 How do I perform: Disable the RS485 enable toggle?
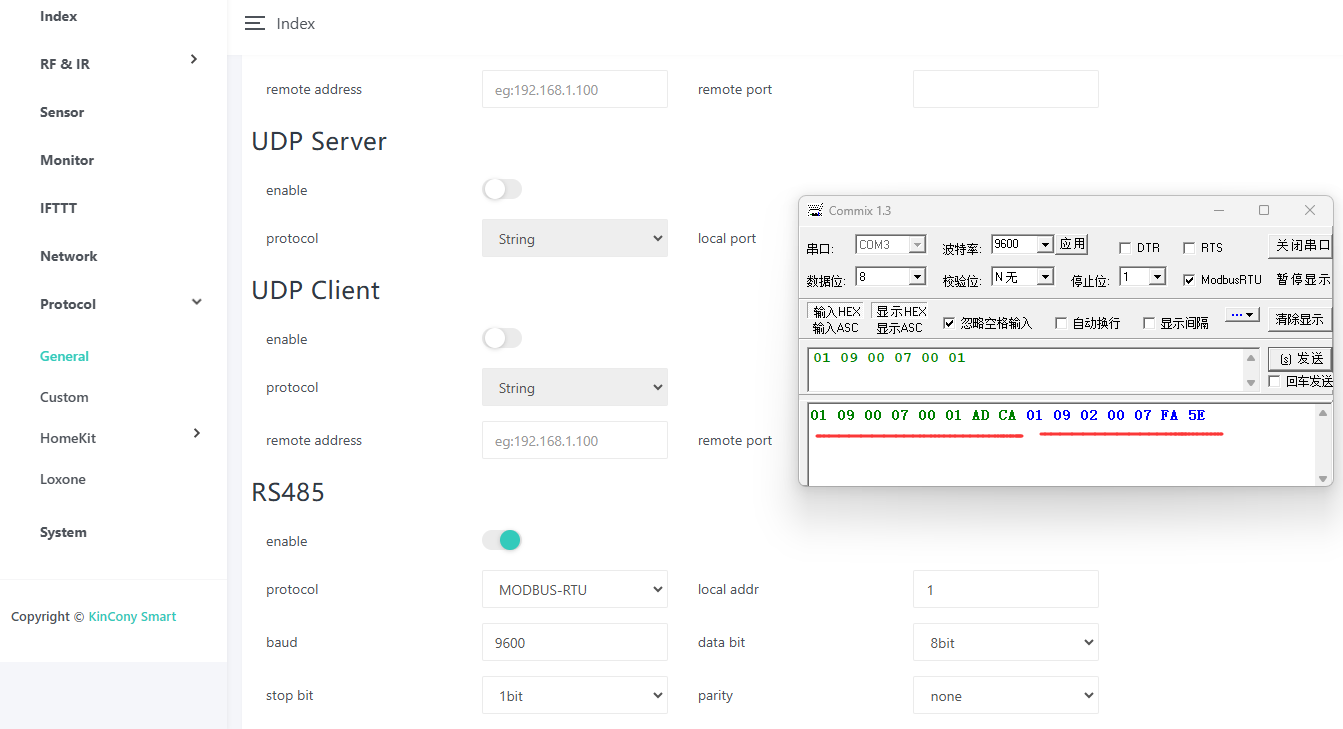pyautogui.click(x=502, y=541)
